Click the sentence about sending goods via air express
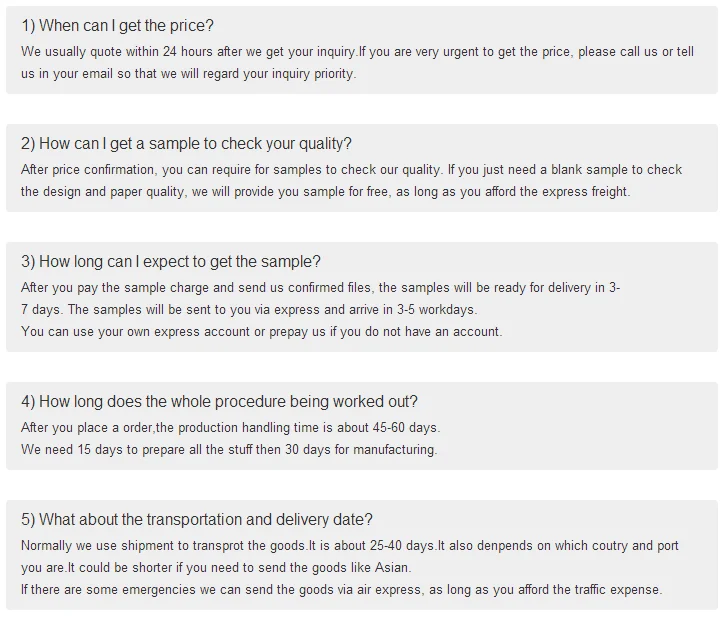 click(x=342, y=590)
